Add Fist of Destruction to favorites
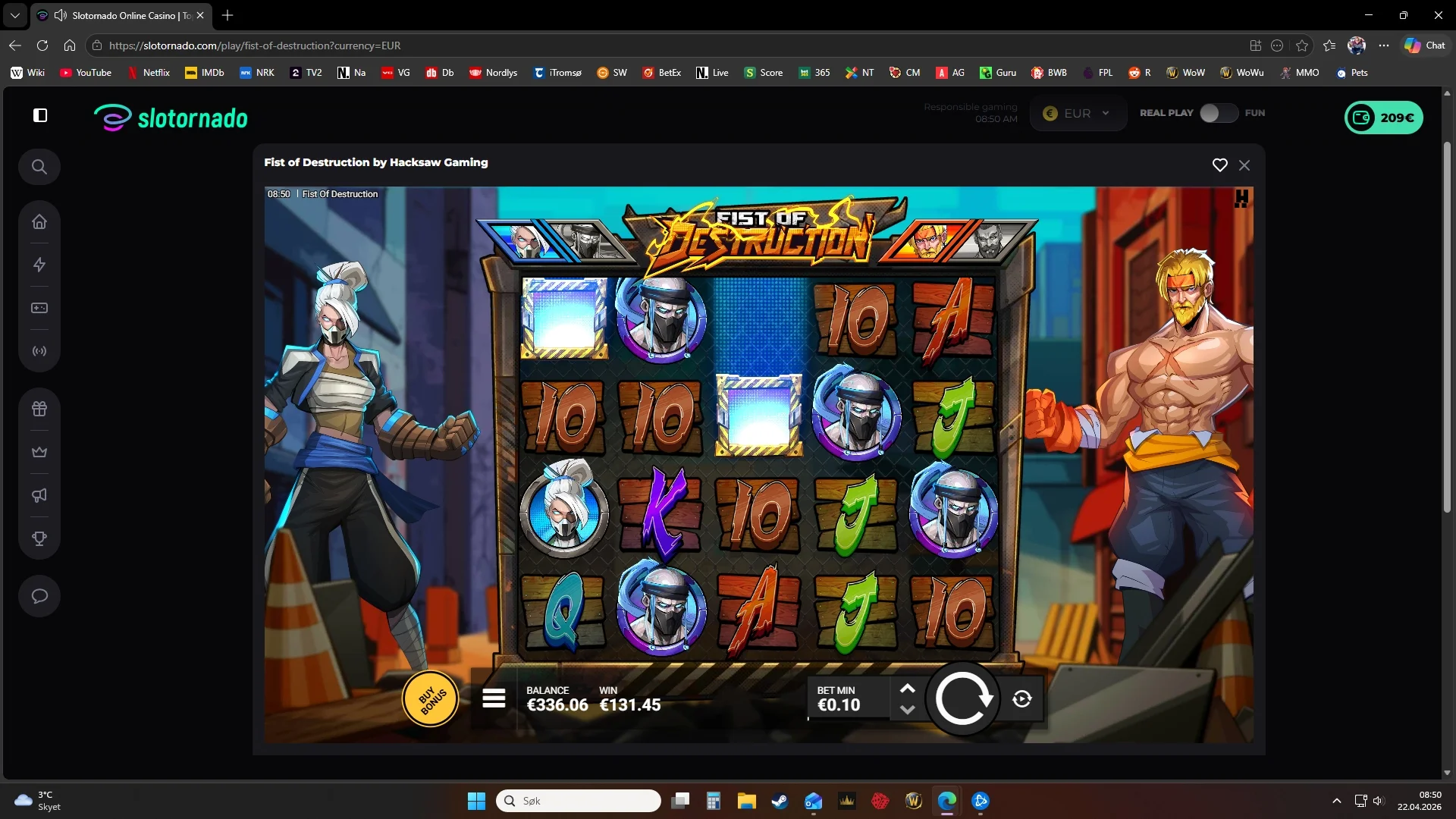 (x=1219, y=165)
